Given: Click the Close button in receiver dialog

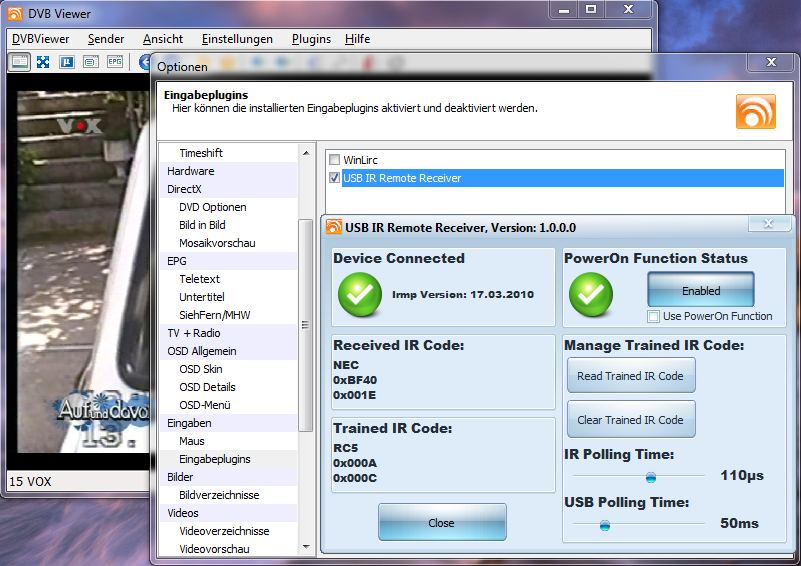Looking at the screenshot, I should click(442, 522).
